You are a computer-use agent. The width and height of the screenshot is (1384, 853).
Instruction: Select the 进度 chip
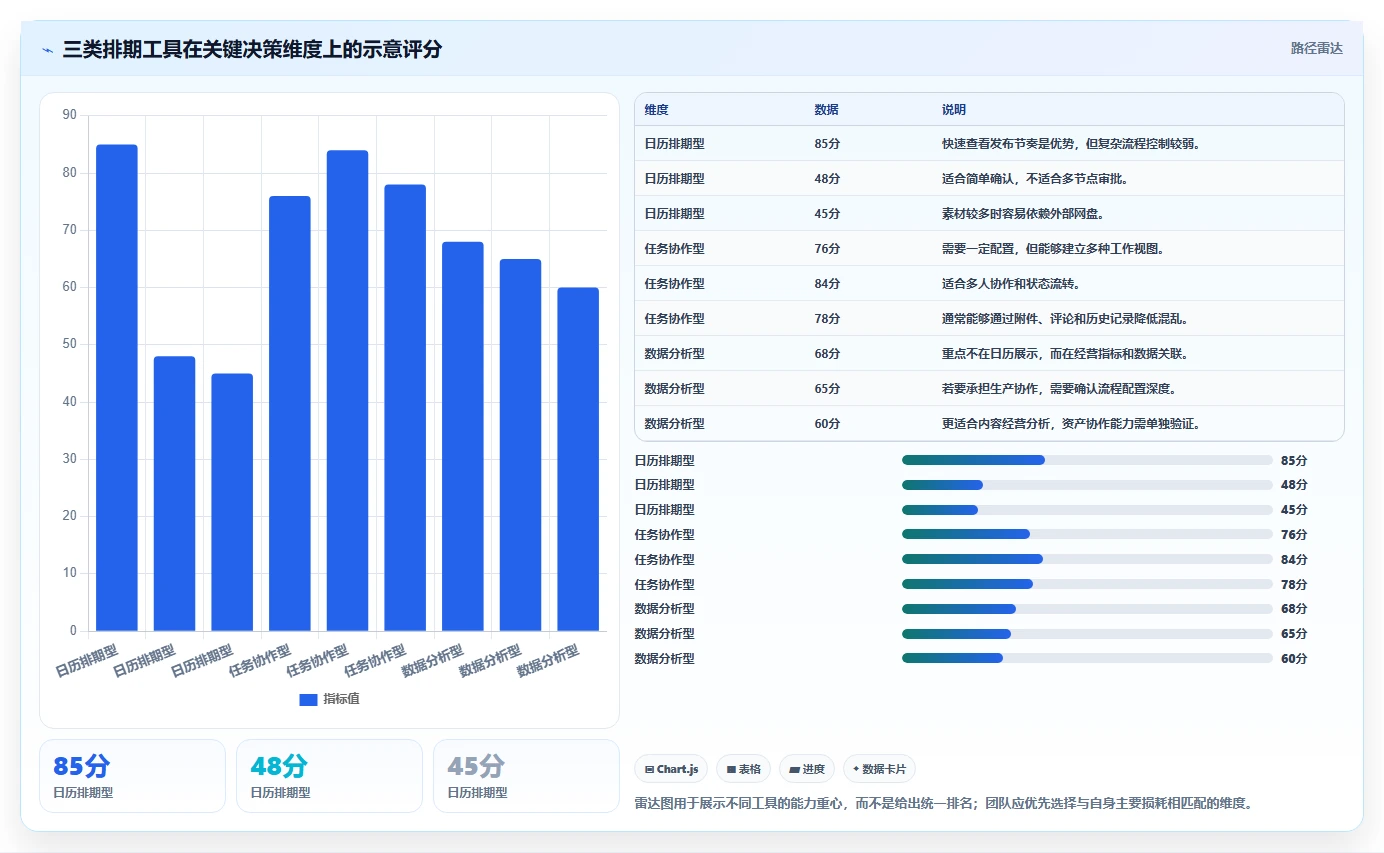(x=807, y=769)
